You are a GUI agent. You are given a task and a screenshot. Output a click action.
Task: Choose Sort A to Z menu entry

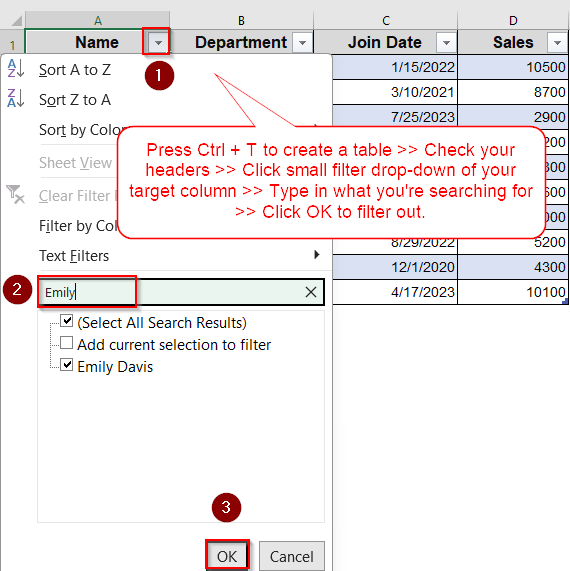click(75, 70)
